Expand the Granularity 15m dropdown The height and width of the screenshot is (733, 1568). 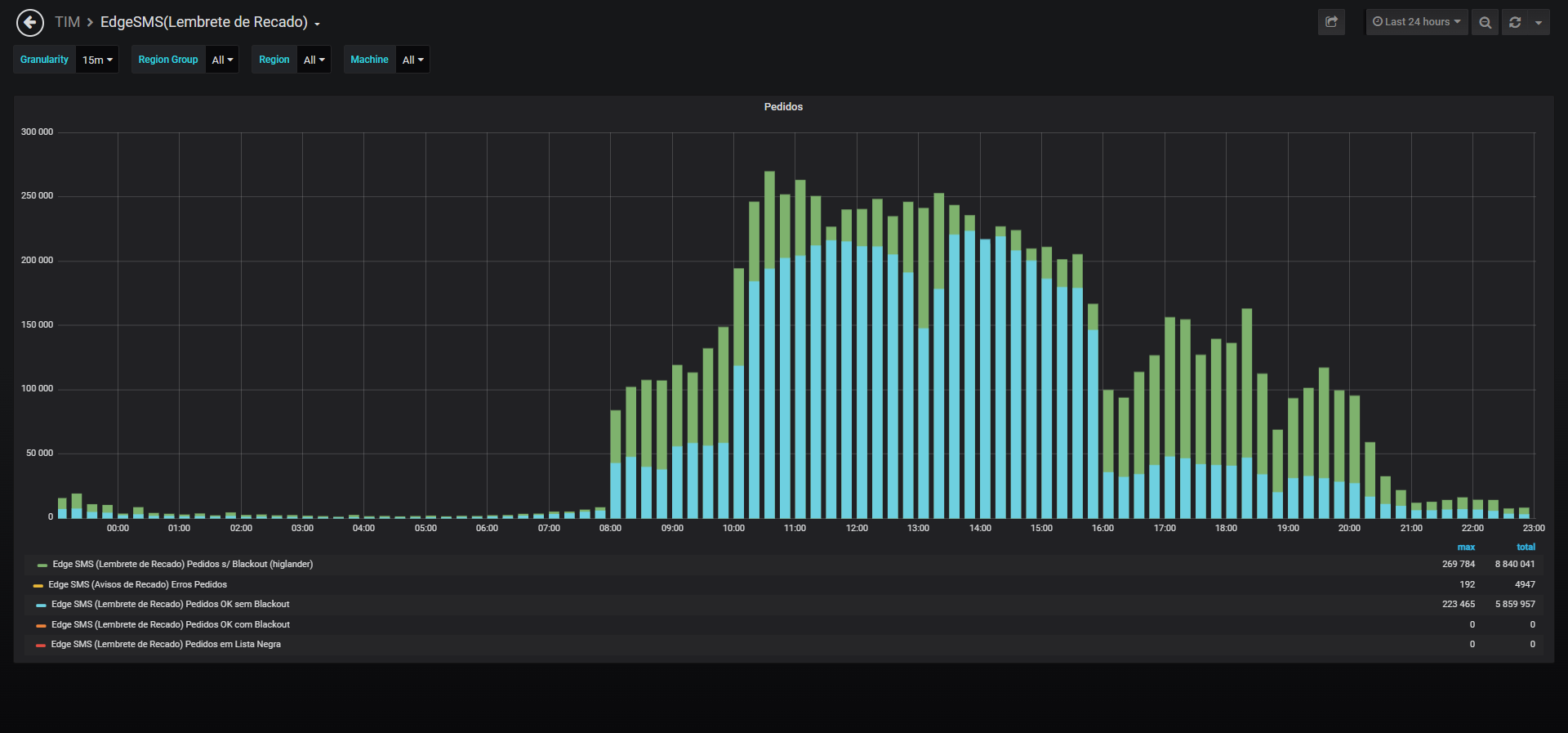click(x=97, y=60)
